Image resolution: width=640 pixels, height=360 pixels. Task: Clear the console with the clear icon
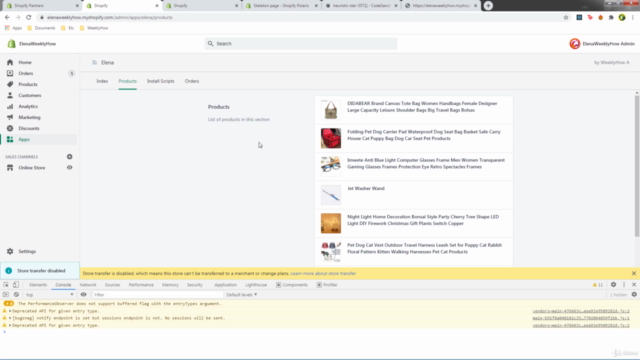(16, 295)
